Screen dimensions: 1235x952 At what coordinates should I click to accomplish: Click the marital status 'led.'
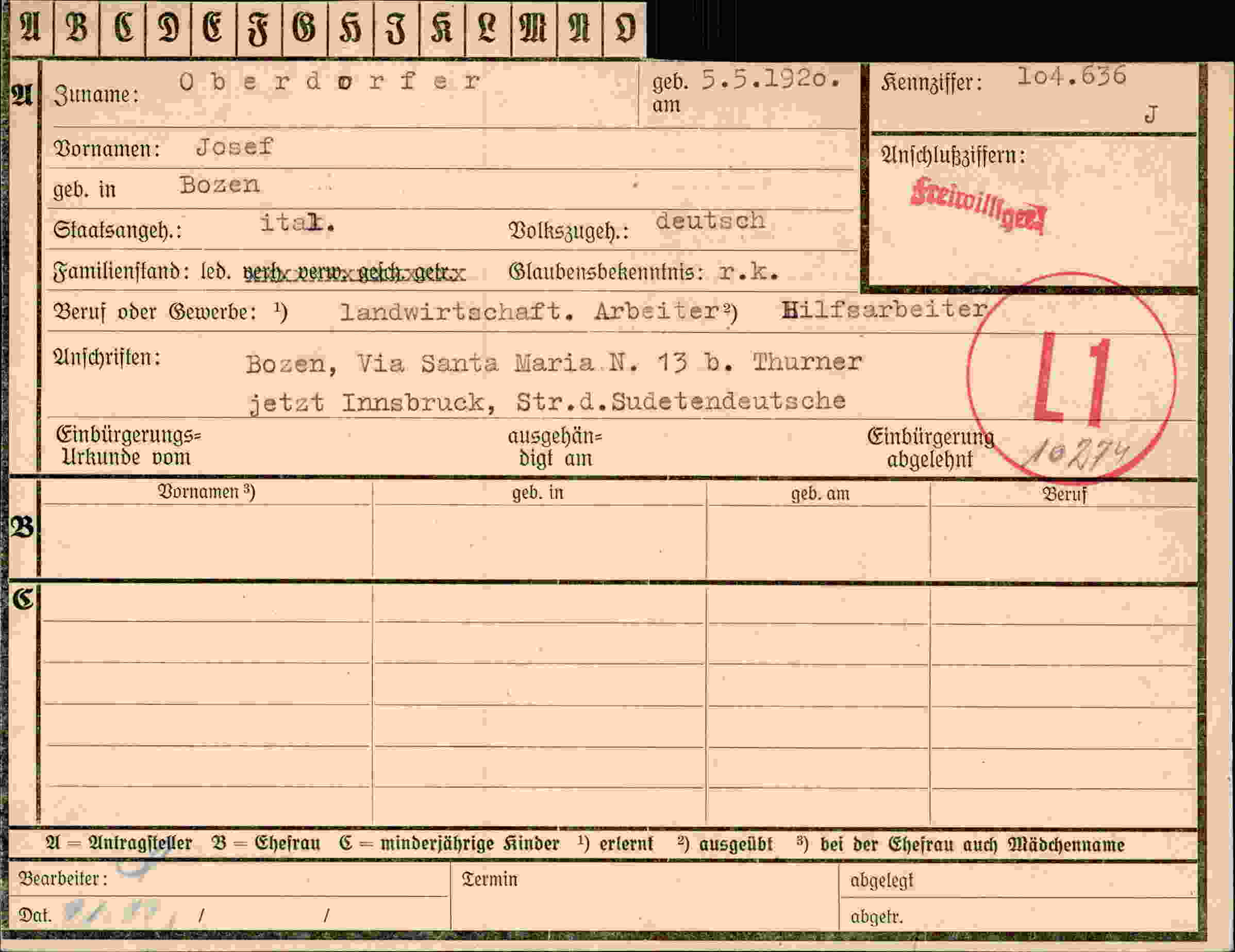point(216,272)
